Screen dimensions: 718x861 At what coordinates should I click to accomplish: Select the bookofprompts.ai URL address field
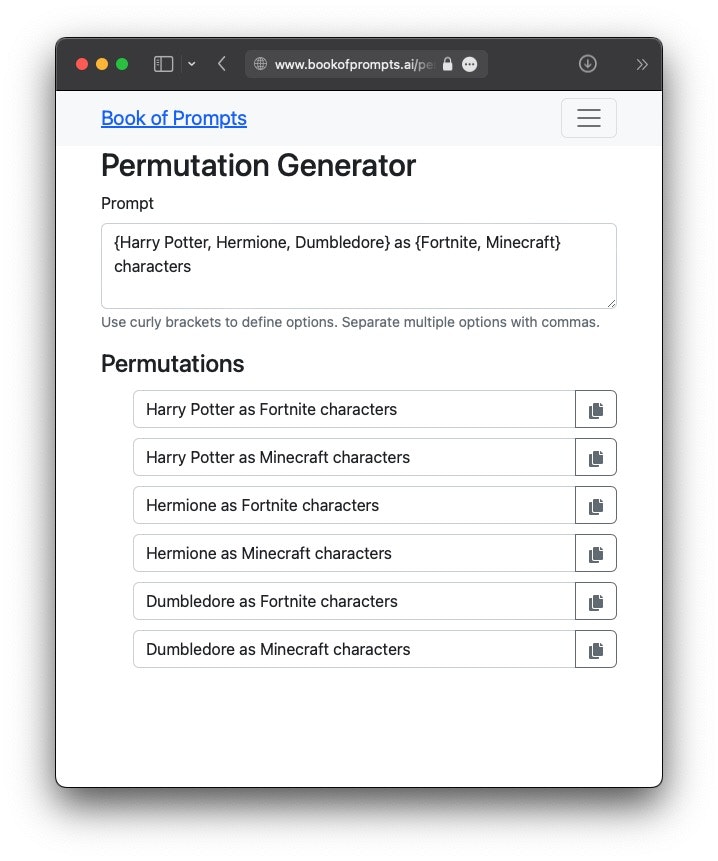[x=352, y=64]
